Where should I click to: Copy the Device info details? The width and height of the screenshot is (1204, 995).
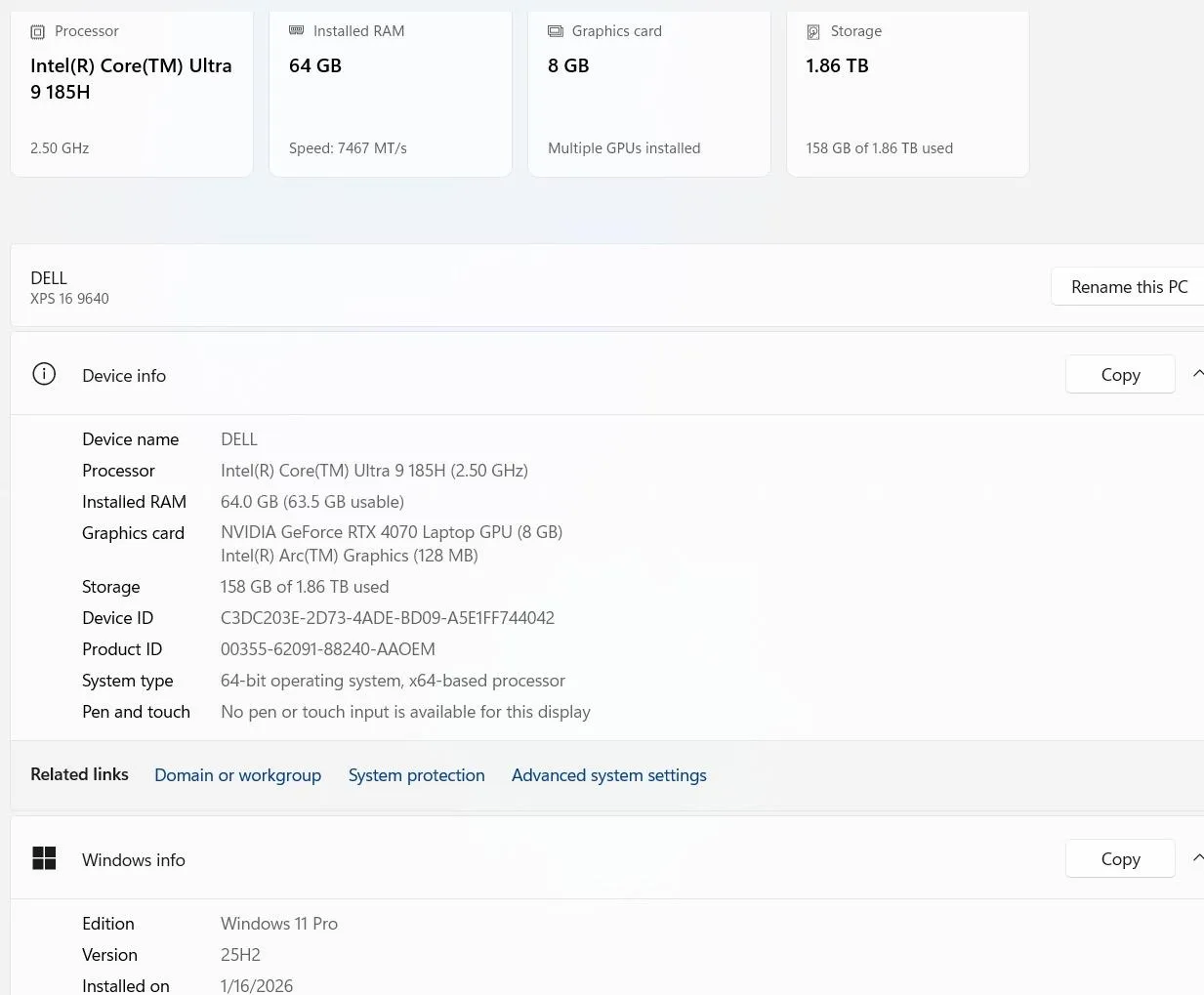(x=1120, y=375)
